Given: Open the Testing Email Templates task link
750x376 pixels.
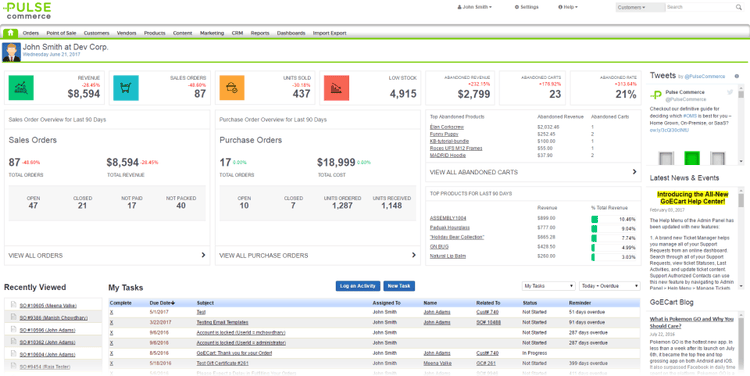Looking at the screenshot, I should 222,322.
